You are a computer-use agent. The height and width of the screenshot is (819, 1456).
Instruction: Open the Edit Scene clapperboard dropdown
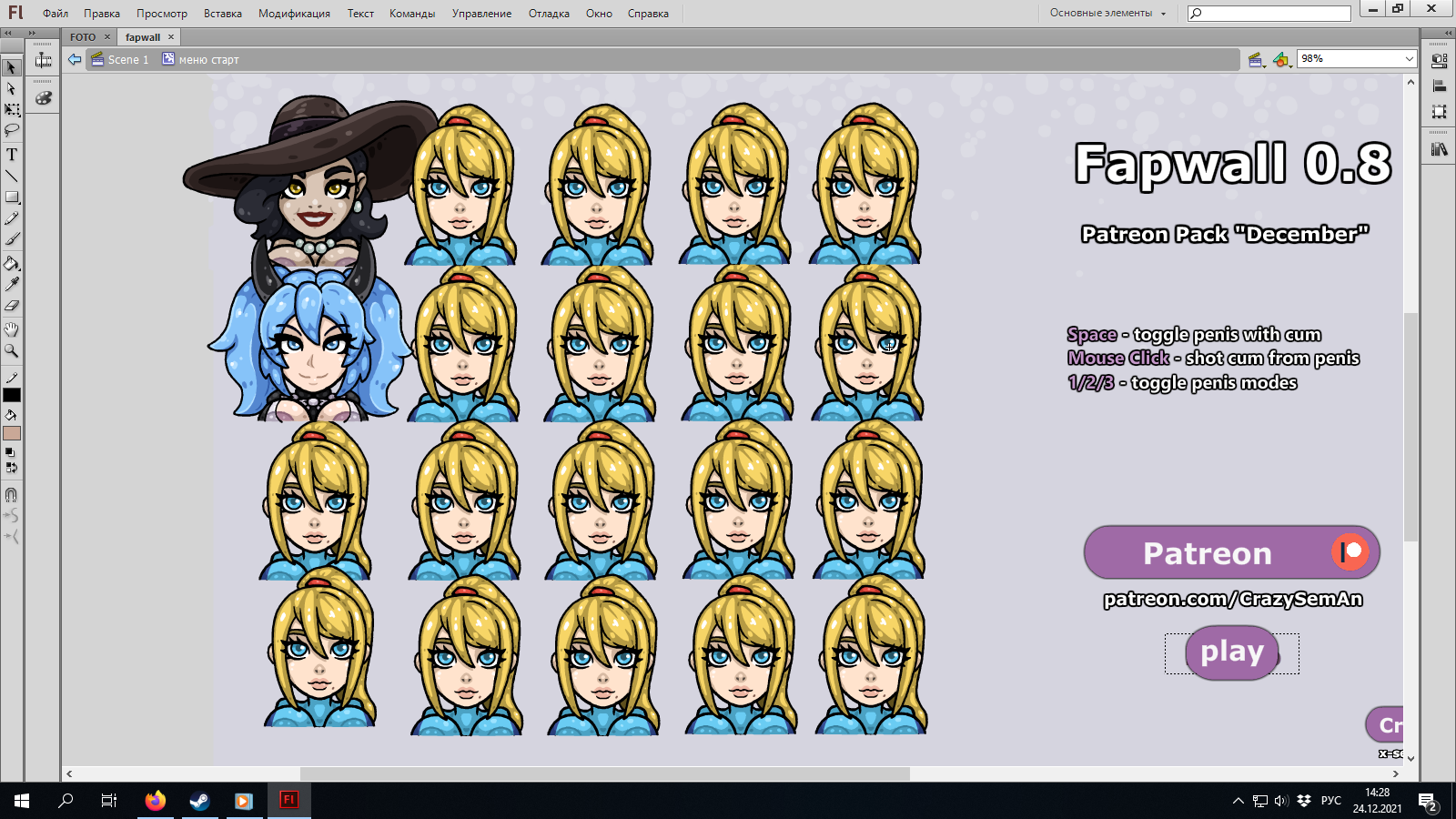click(x=1257, y=60)
